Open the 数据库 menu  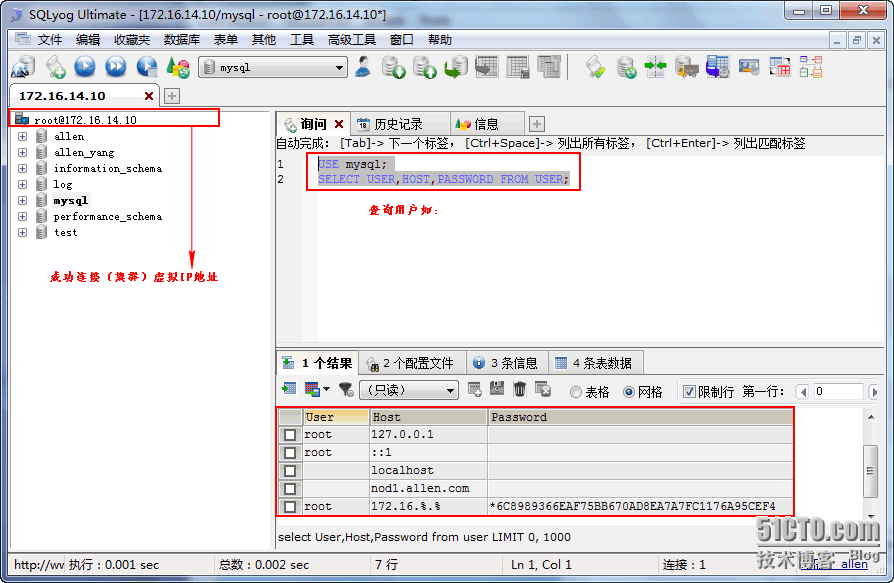coord(182,40)
